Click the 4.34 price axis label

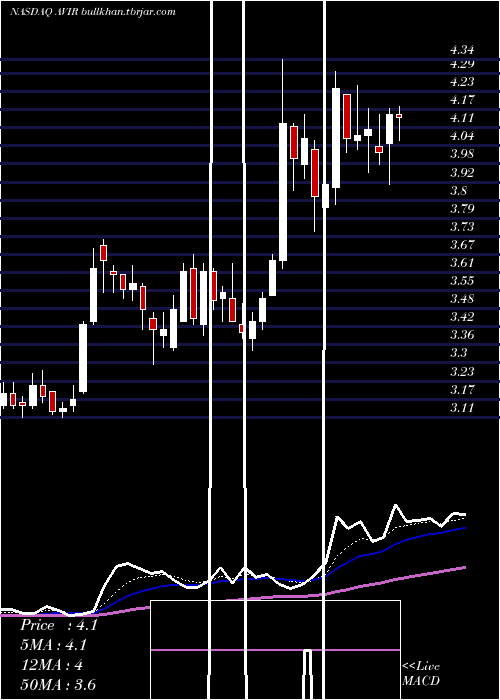[462, 50]
